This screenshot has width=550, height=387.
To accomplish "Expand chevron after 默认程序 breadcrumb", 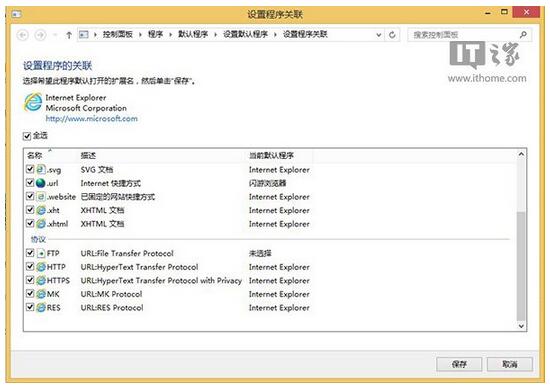I will (215, 34).
